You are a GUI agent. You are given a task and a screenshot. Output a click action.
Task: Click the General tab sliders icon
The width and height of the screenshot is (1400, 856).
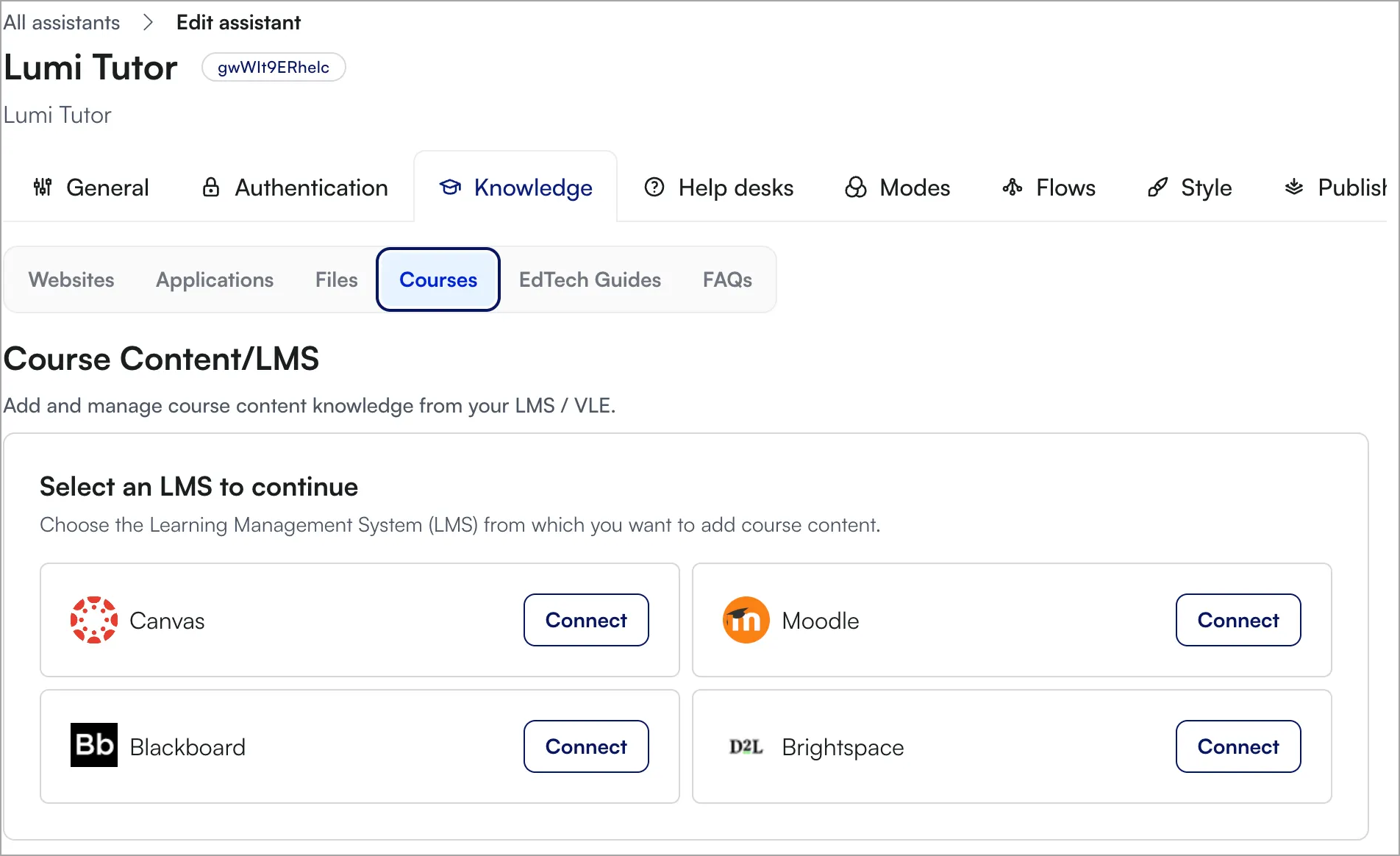coord(43,188)
